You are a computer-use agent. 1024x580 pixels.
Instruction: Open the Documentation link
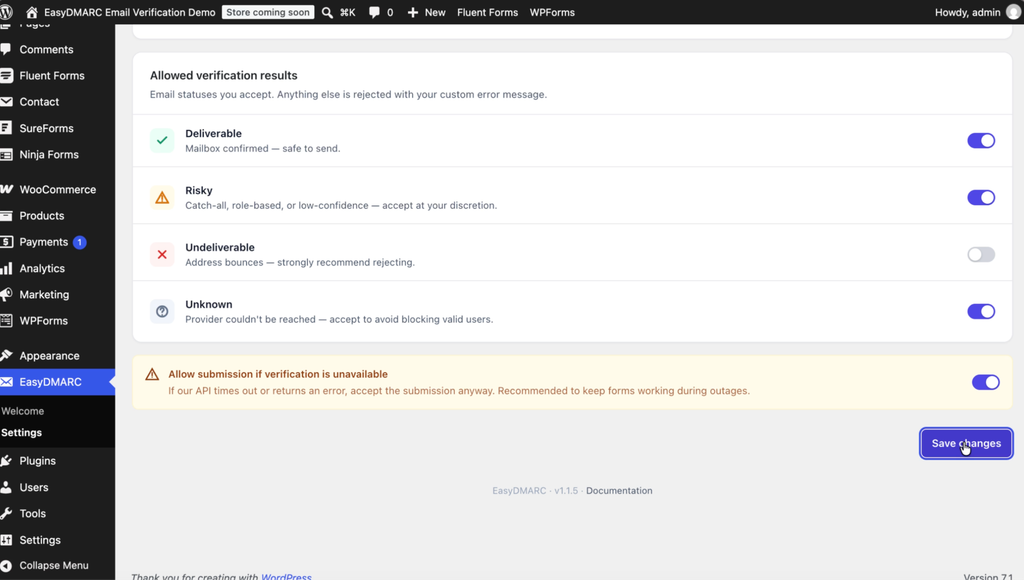click(x=619, y=491)
